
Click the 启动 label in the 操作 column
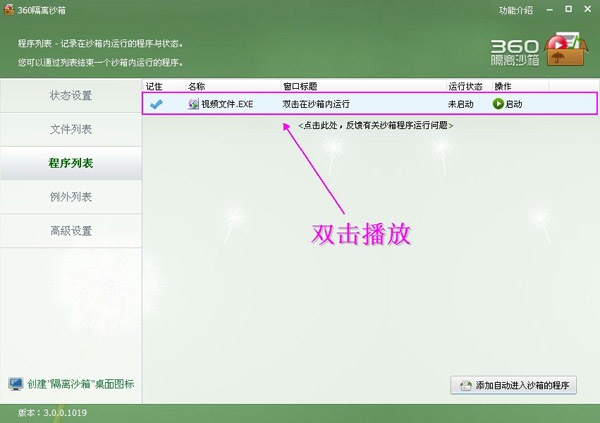[x=514, y=104]
